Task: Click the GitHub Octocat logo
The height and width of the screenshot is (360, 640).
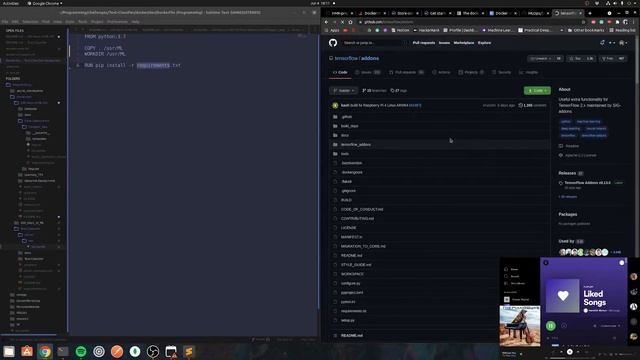Action: pyautogui.click(x=333, y=43)
